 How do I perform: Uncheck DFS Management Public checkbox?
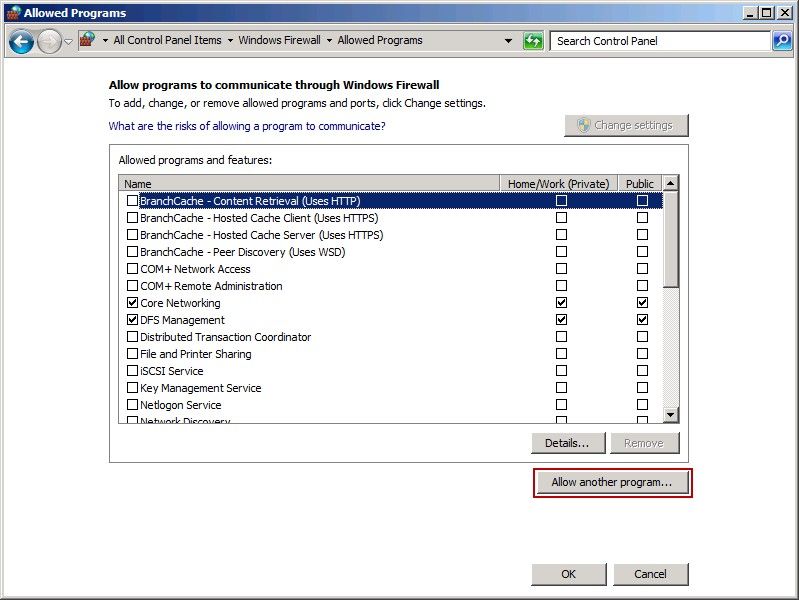[643, 320]
